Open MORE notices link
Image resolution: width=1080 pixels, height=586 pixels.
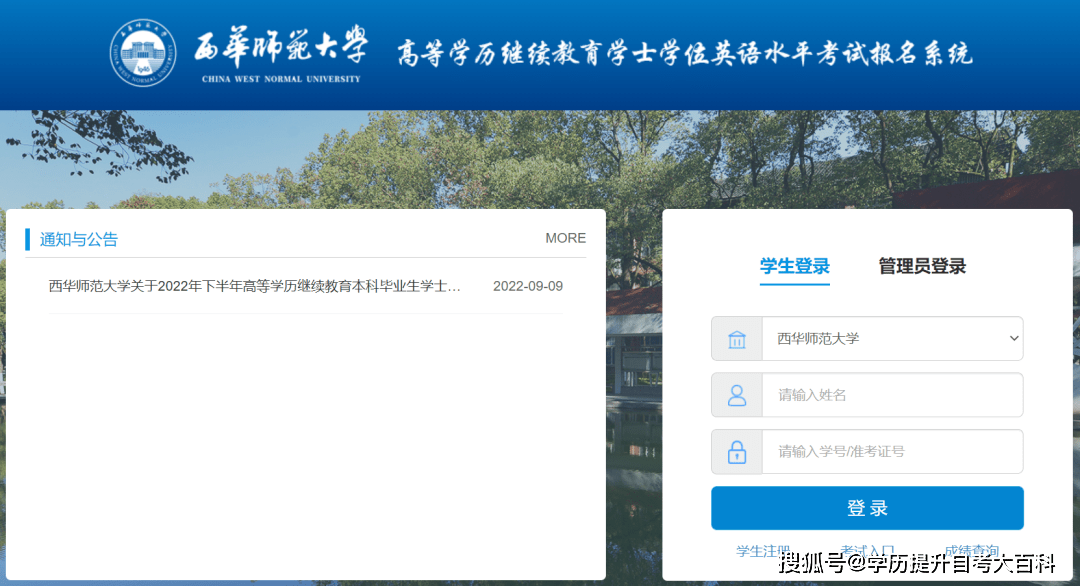point(565,238)
